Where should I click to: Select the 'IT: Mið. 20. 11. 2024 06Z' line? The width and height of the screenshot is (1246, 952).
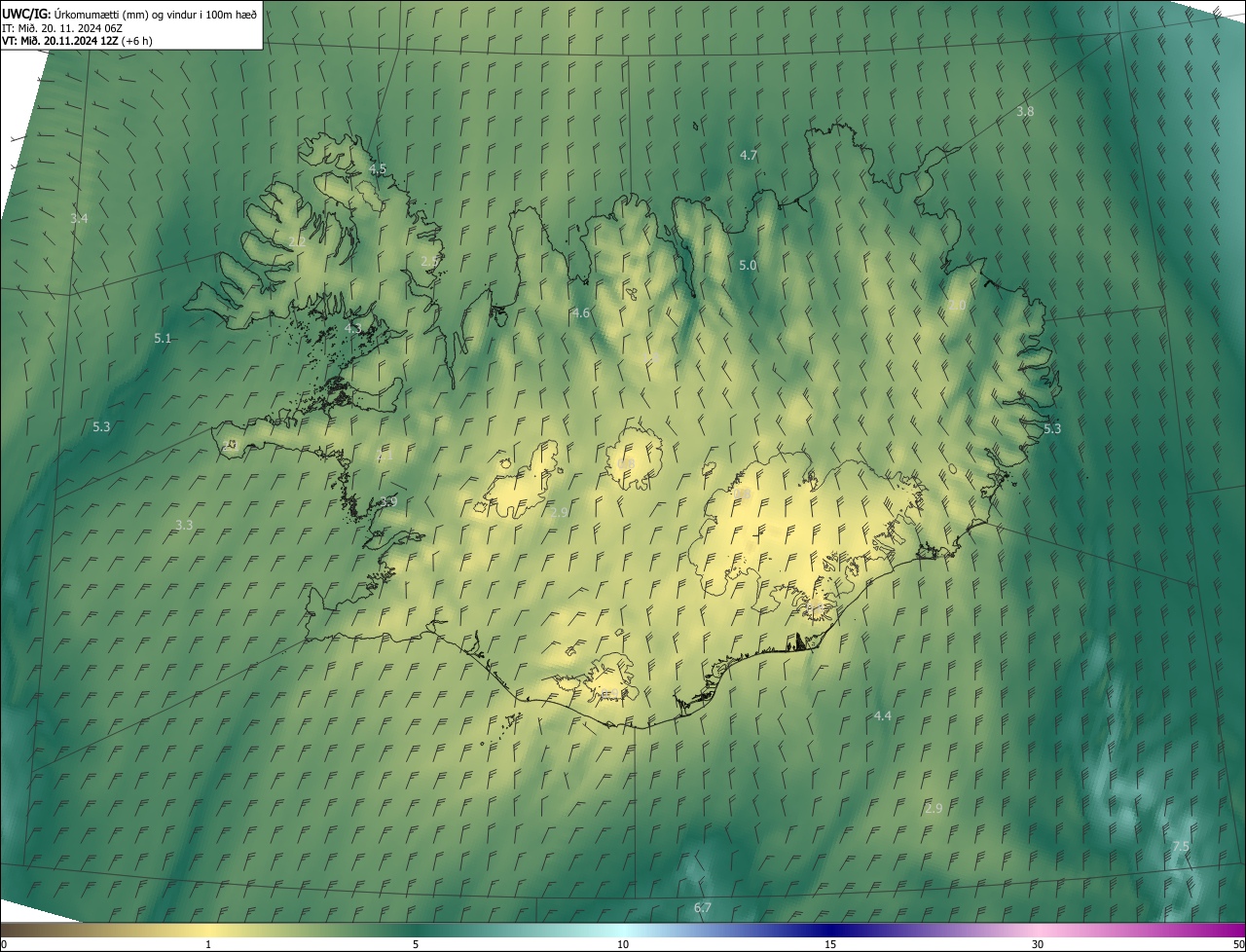(61, 27)
